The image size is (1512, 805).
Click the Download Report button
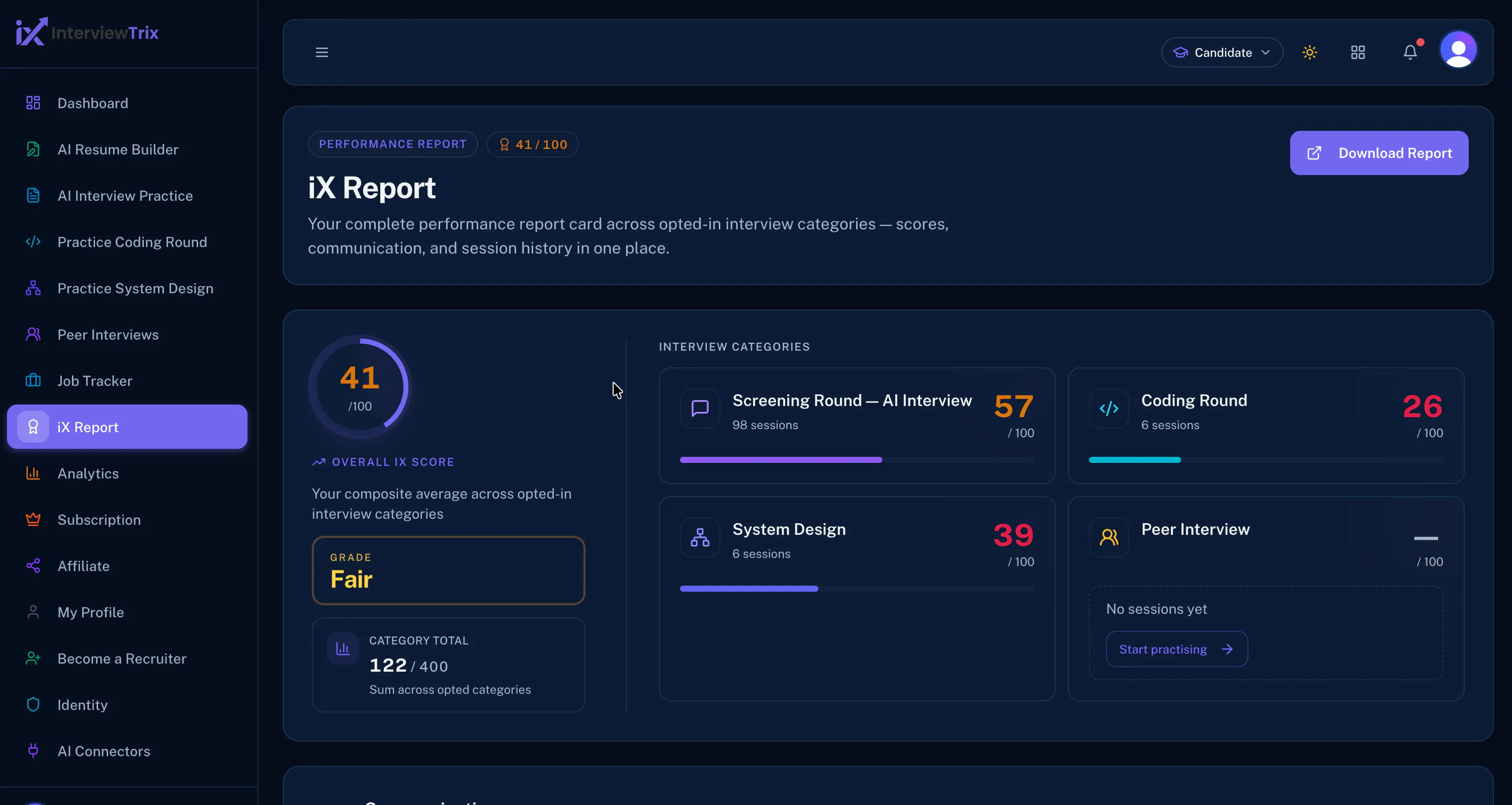coord(1379,152)
